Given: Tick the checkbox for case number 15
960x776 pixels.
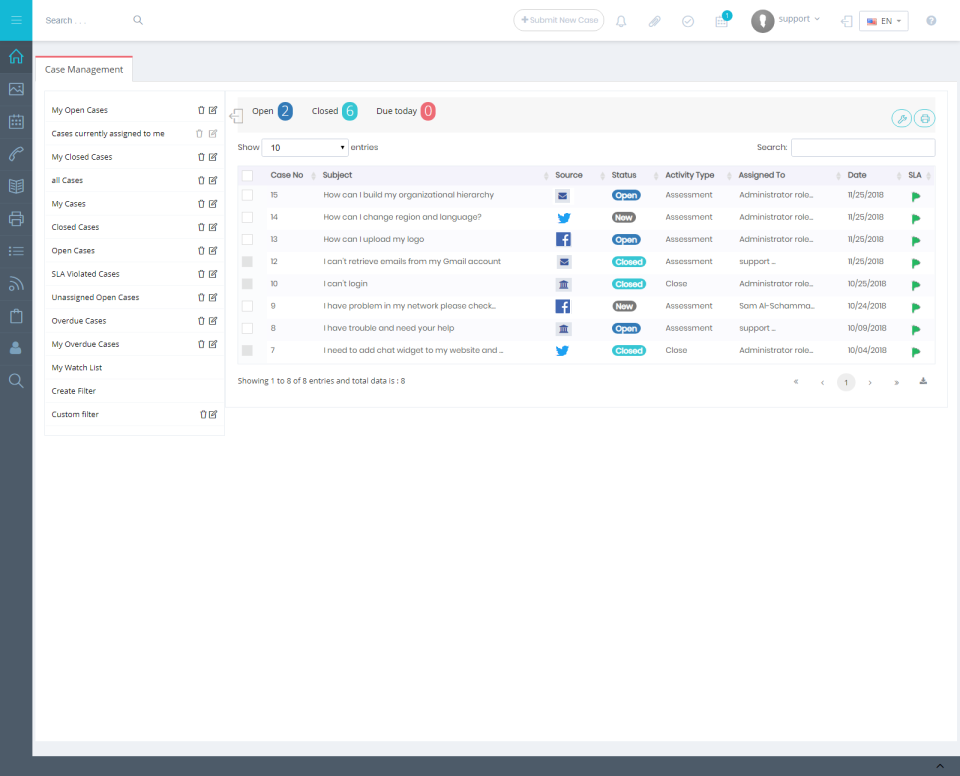Looking at the screenshot, I should pyautogui.click(x=246, y=195).
